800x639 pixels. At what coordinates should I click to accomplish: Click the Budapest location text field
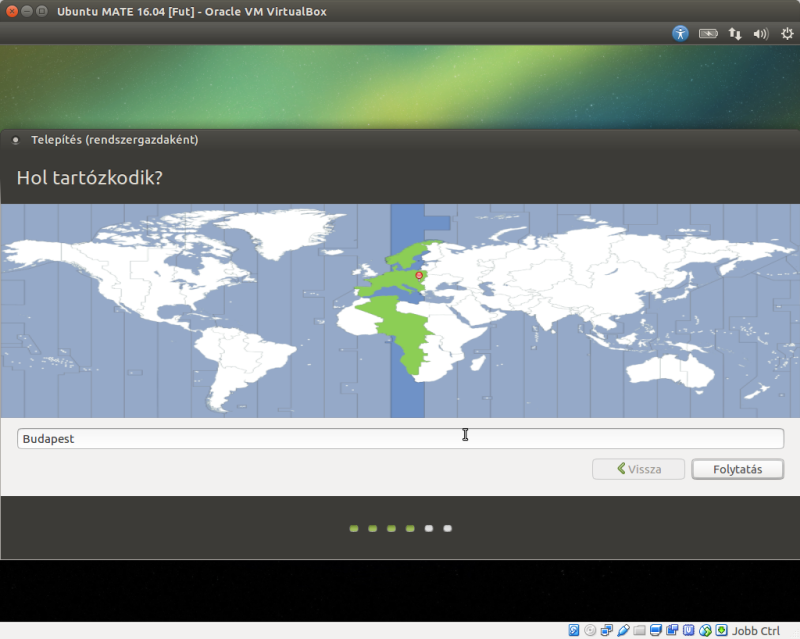pos(401,439)
